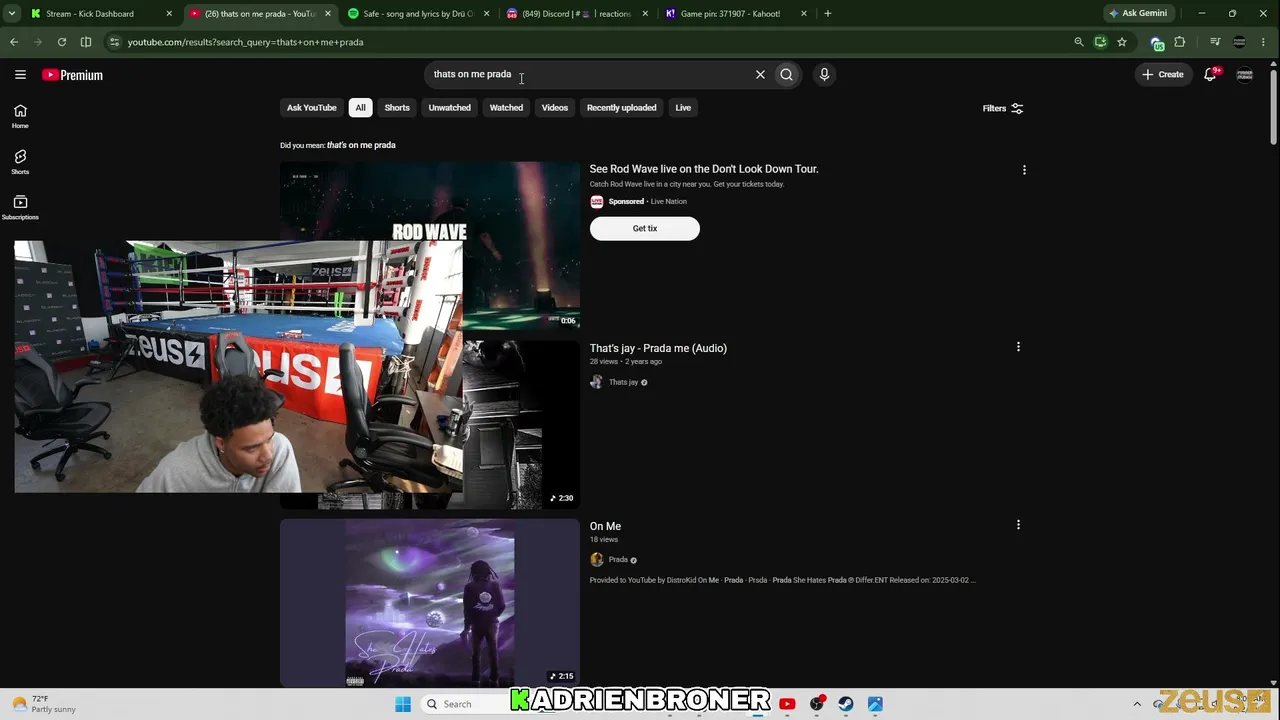This screenshot has height=720, width=1280.
Task: View site information in address bar
Action: pyautogui.click(x=114, y=42)
